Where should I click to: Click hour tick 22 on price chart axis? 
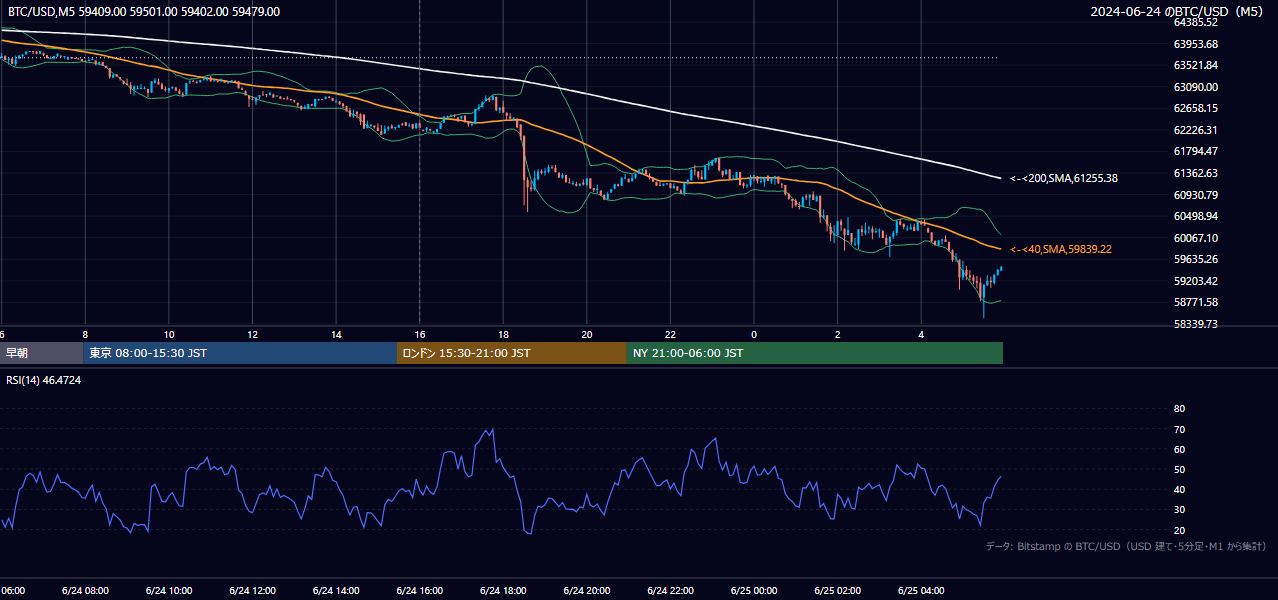click(670, 334)
